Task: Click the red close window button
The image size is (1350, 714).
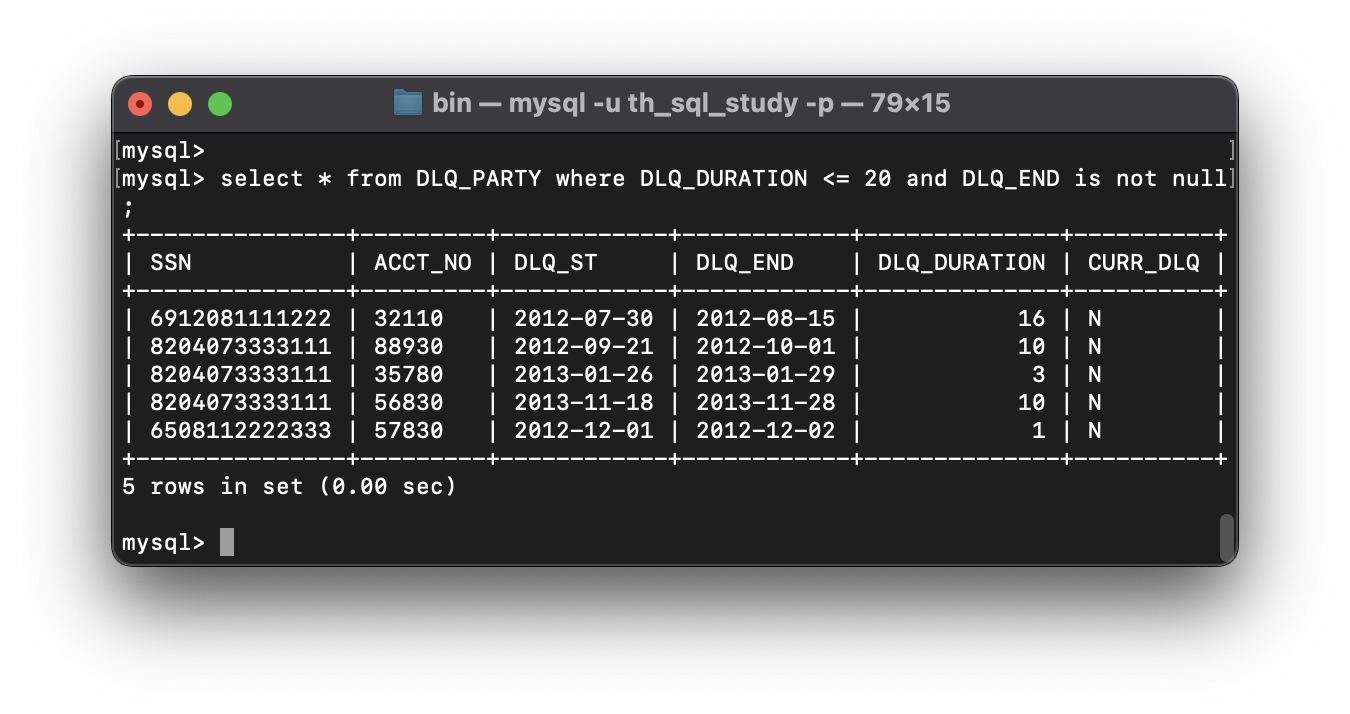Action: coord(140,104)
